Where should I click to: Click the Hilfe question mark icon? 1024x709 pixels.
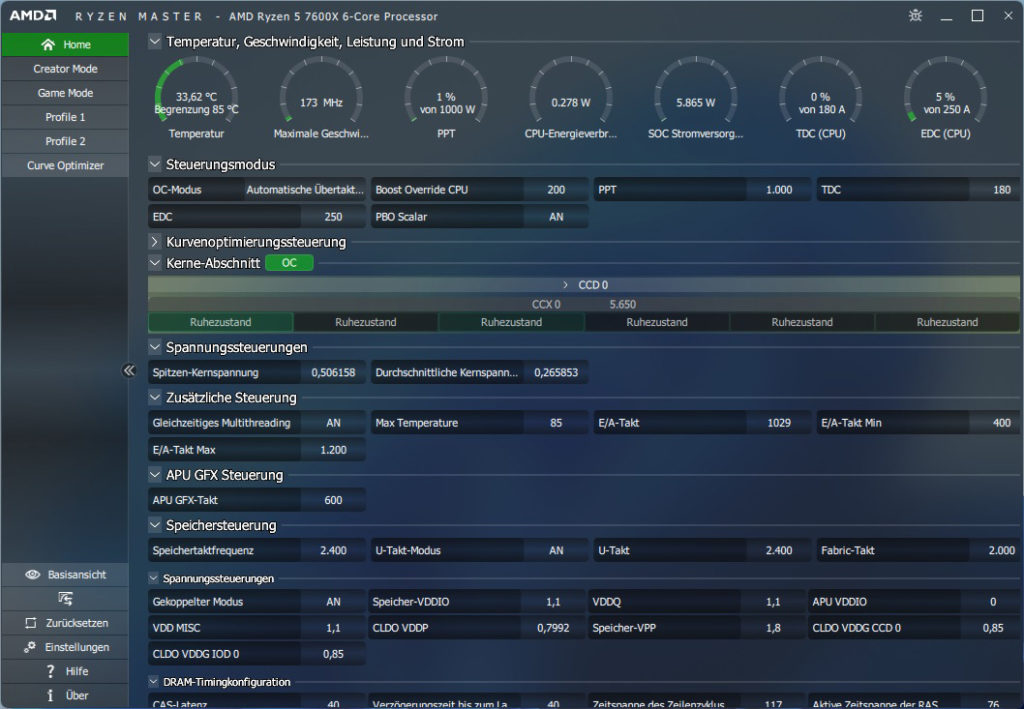(50, 671)
